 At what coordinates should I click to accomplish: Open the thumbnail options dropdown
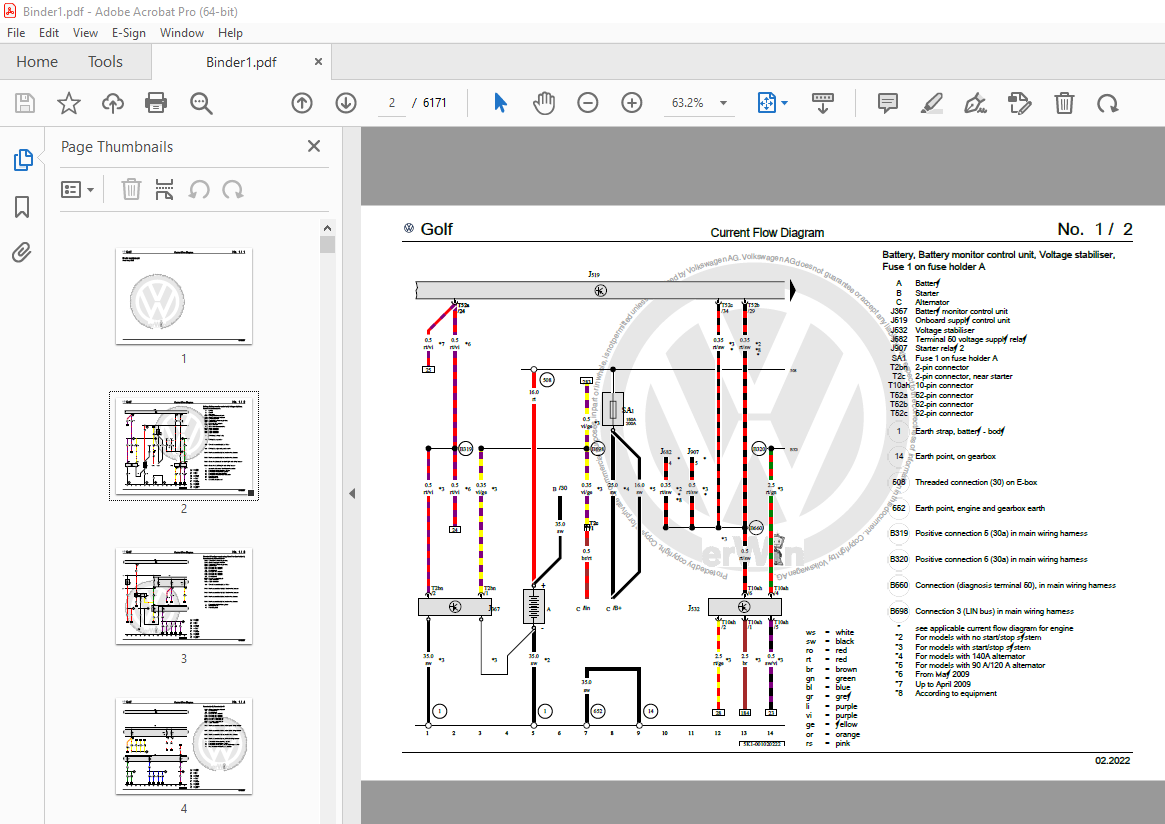(77, 189)
